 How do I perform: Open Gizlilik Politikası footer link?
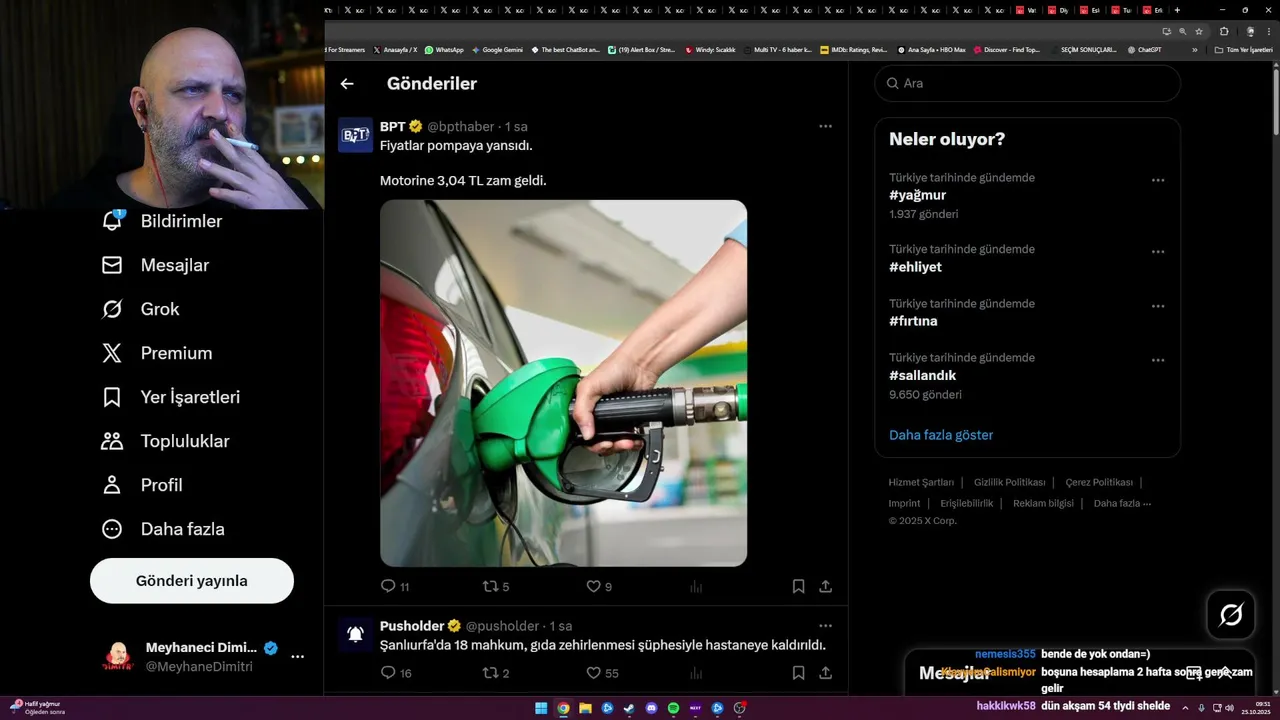click(1009, 482)
